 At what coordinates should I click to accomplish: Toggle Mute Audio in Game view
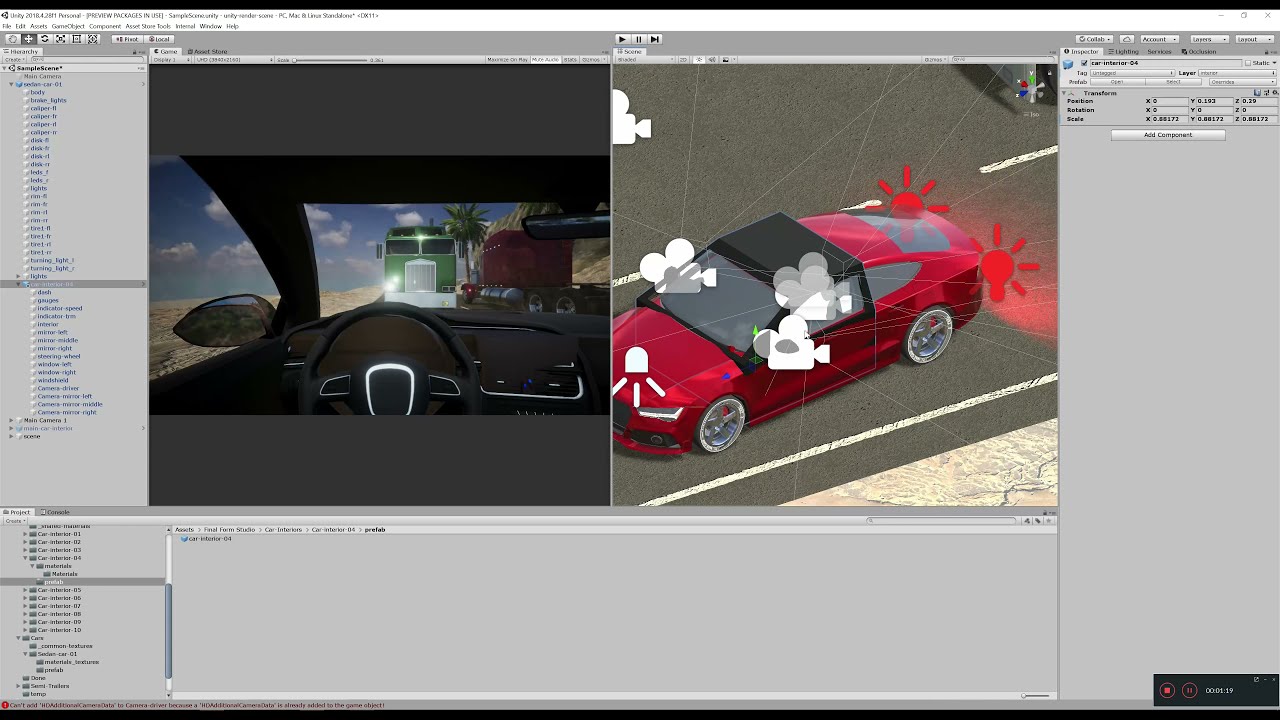point(545,59)
